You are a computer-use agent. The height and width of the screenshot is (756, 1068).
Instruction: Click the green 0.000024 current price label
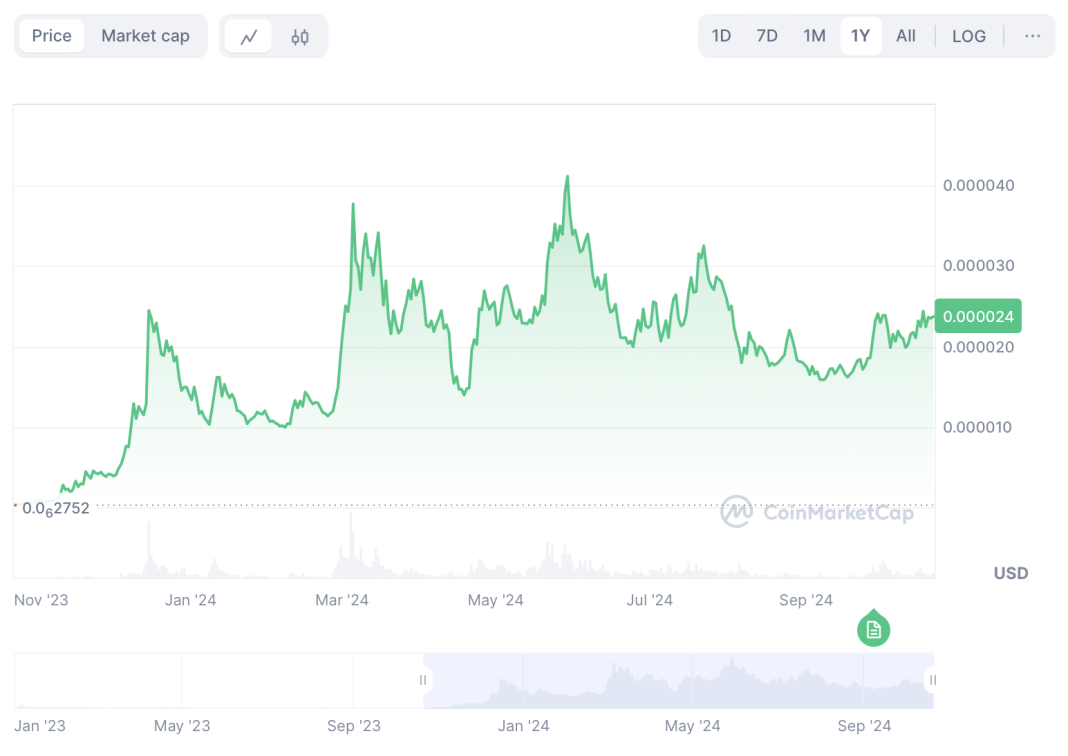click(977, 317)
